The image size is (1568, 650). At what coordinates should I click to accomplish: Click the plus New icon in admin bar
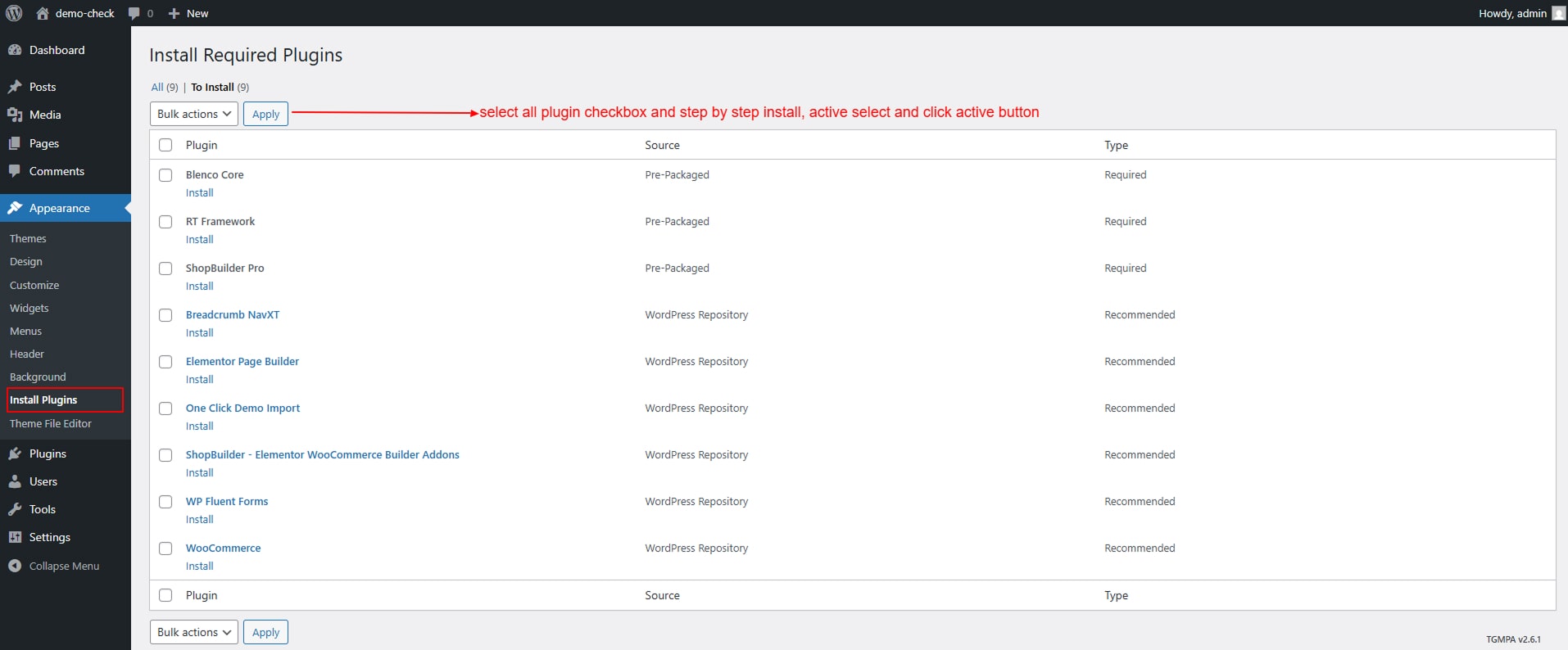pyautogui.click(x=174, y=13)
